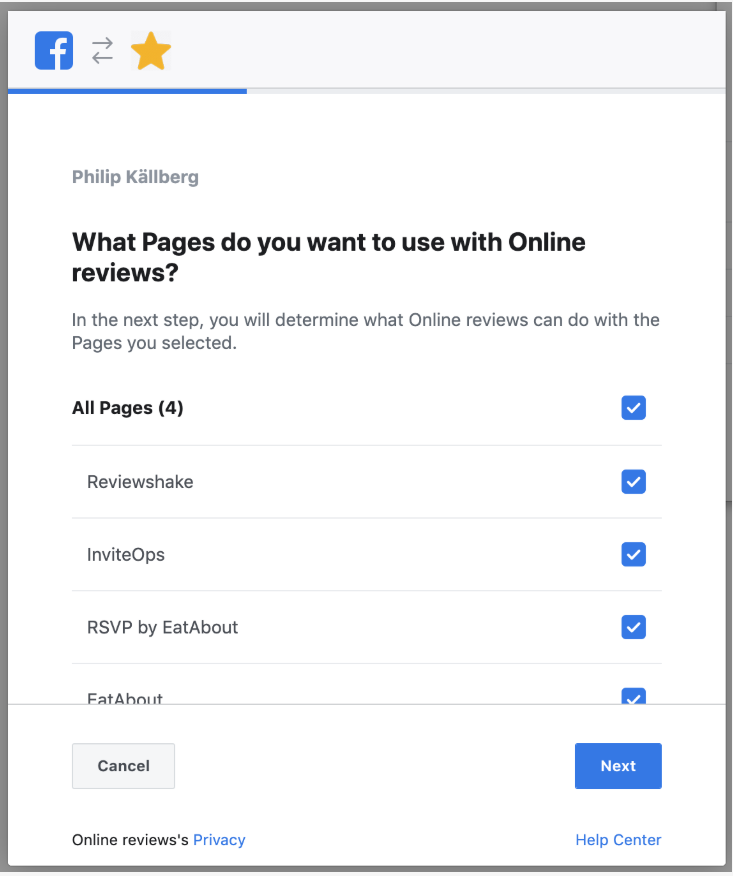
Task: Click the Philip Källberg account name
Action: [x=135, y=177]
